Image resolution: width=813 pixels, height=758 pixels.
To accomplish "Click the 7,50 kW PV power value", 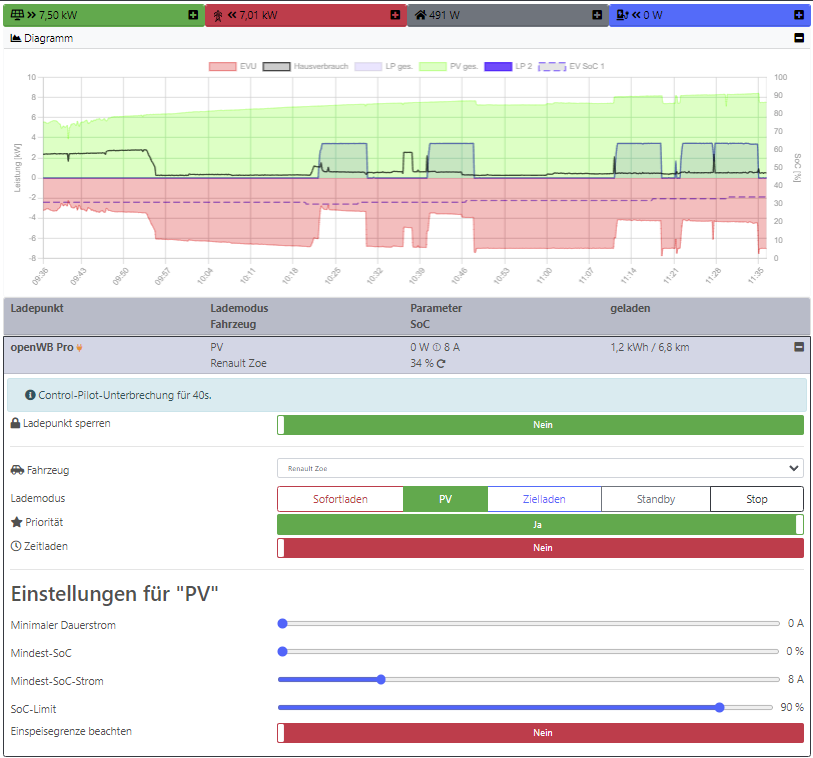I will [58, 16].
